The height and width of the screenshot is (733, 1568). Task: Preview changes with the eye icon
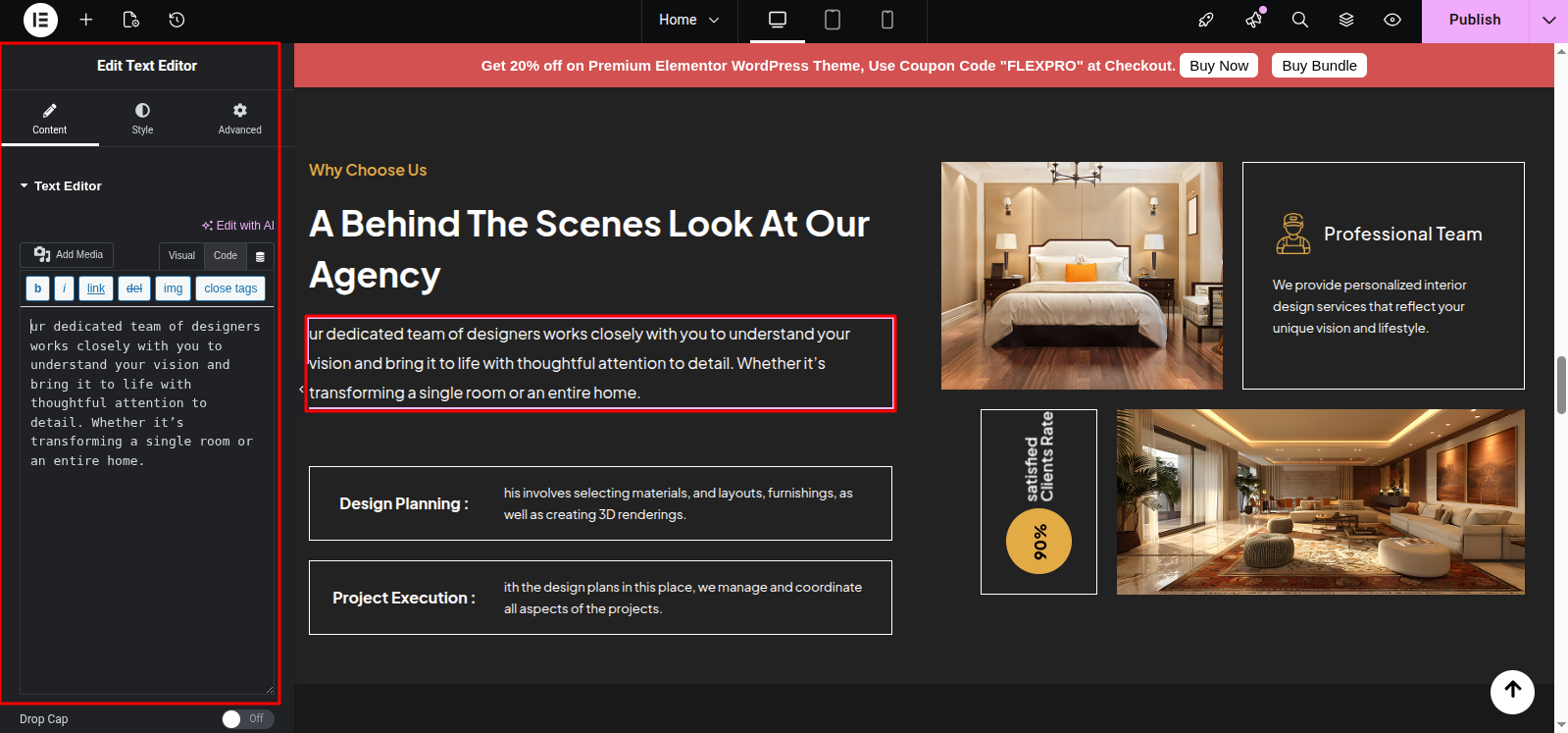point(1392,20)
